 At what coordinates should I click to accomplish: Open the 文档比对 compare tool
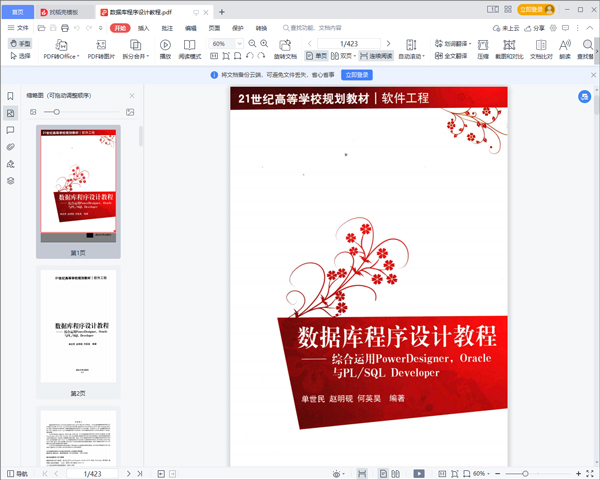point(541,49)
